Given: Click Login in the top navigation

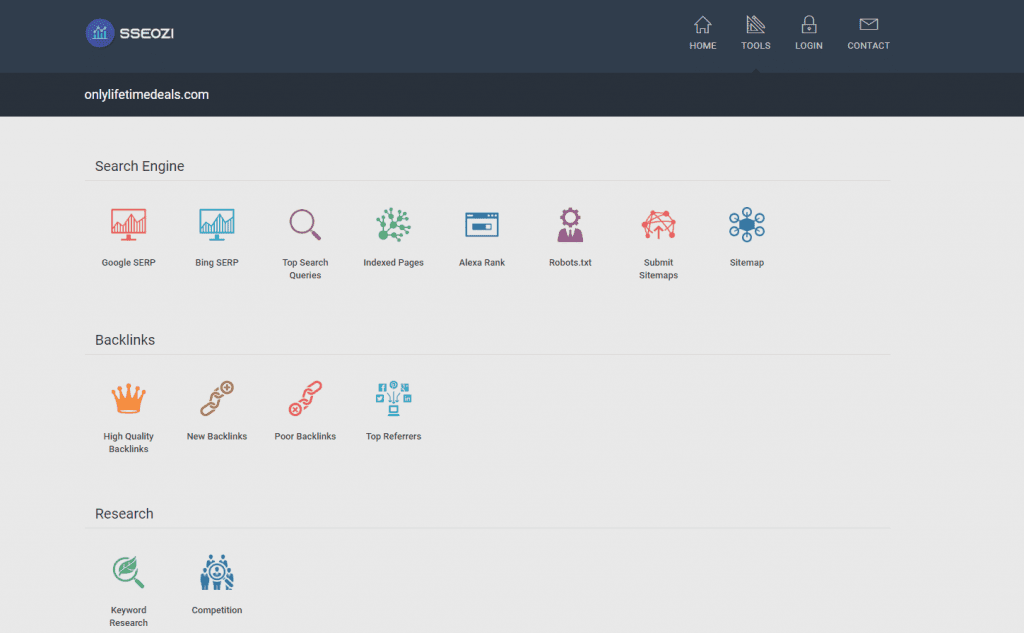Looking at the screenshot, I should click(x=809, y=33).
